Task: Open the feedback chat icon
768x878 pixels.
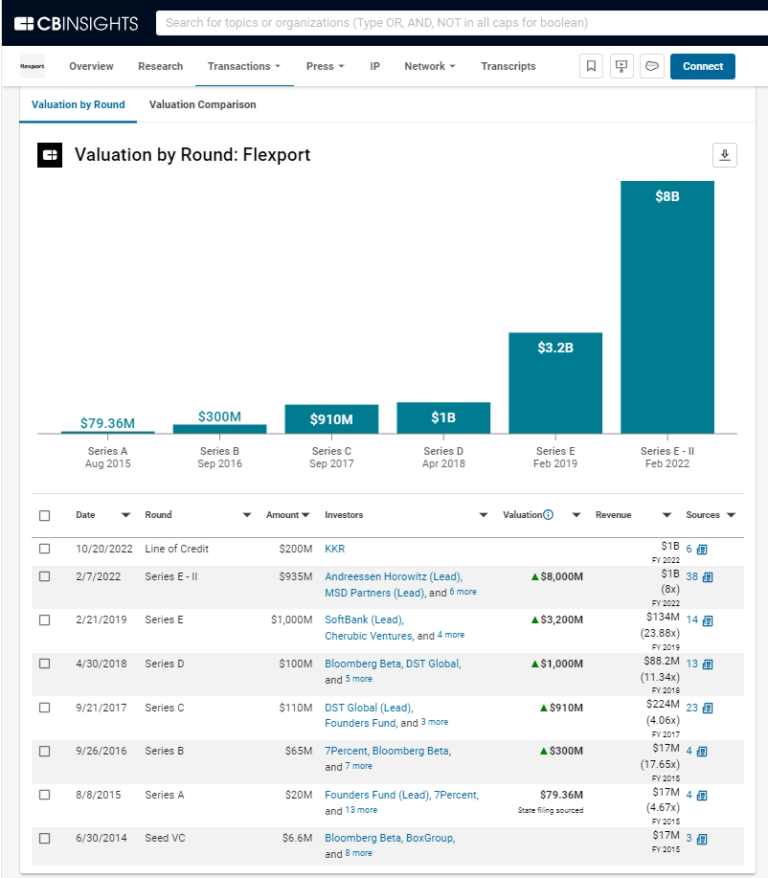Action: coord(652,65)
